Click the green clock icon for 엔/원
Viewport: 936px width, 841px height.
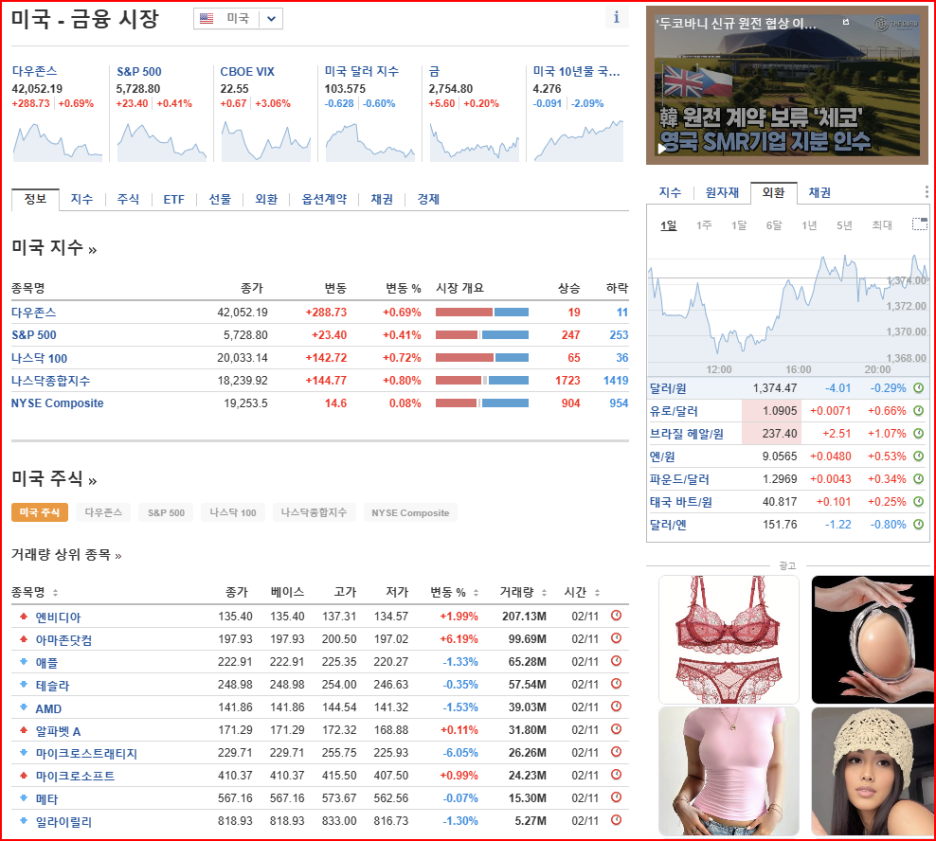pos(919,456)
